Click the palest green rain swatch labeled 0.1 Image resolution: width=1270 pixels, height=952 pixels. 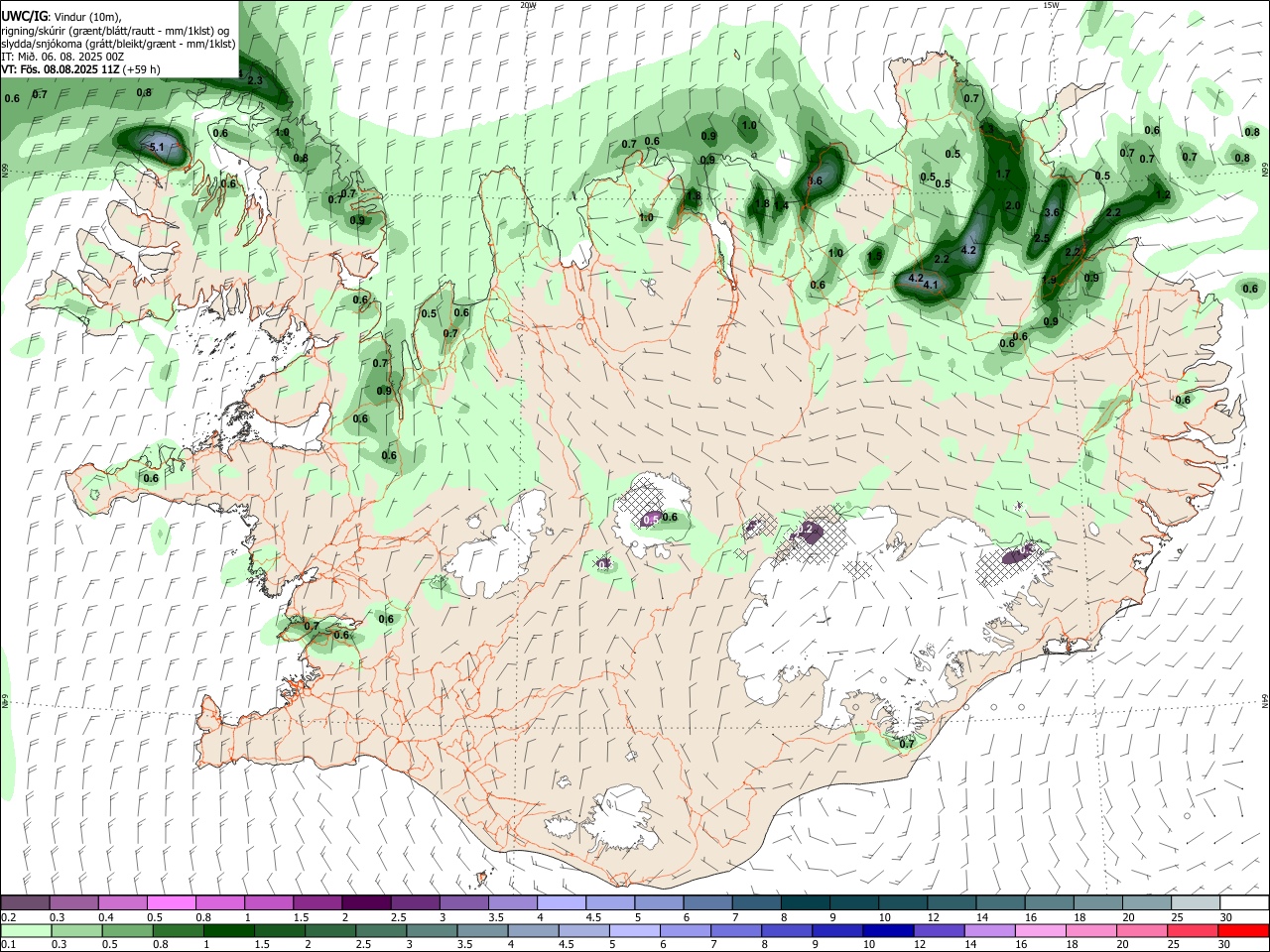pyautogui.click(x=26, y=930)
